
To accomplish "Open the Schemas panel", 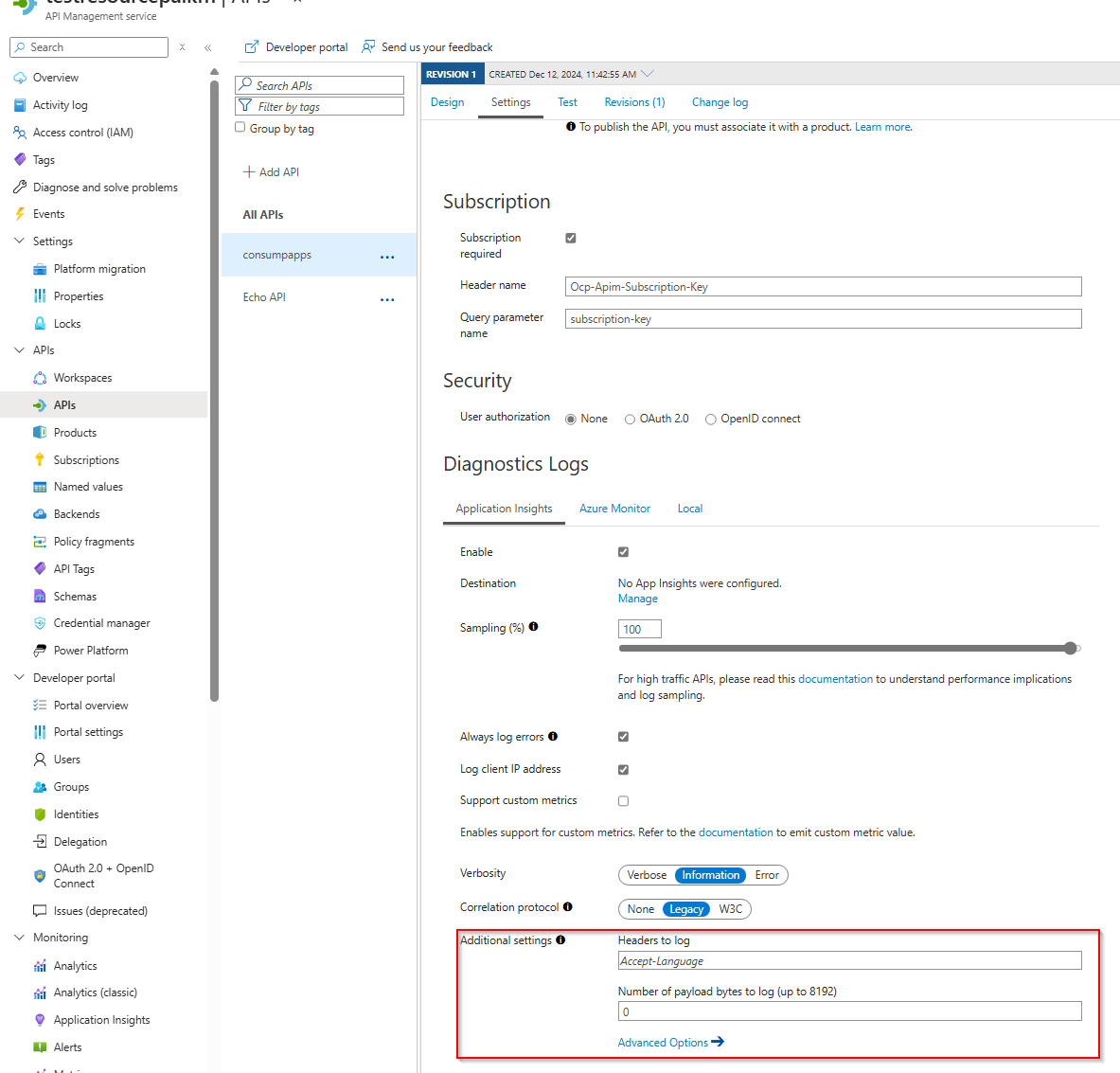I will click(73, 596).
